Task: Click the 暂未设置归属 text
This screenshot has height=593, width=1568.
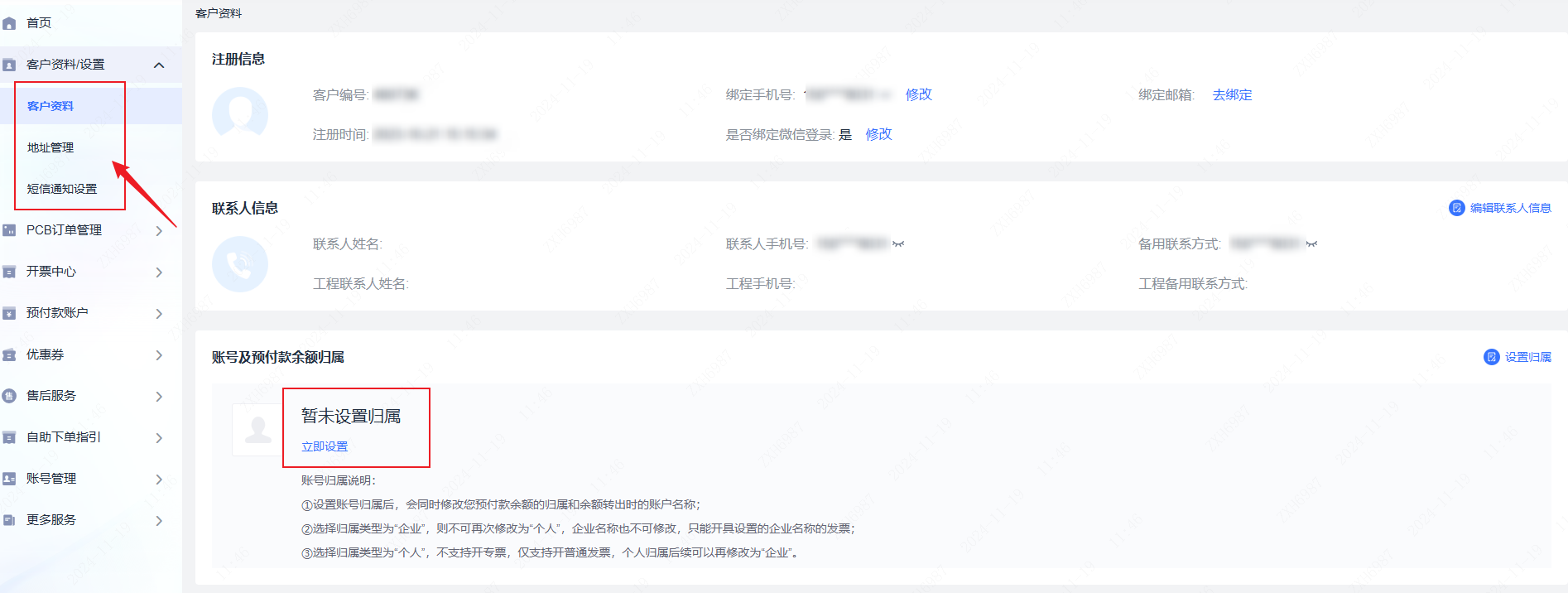Action: tap(351, 416)
